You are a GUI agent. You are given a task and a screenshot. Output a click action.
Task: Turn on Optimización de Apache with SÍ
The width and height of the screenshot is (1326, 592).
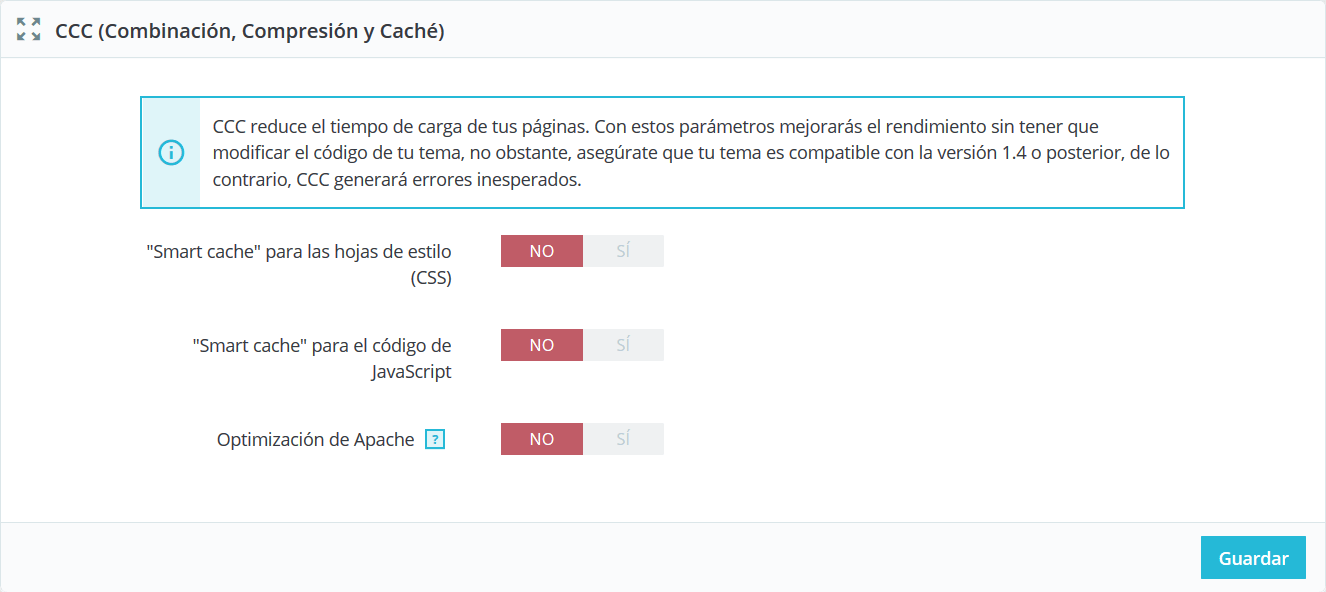point(623,439)
